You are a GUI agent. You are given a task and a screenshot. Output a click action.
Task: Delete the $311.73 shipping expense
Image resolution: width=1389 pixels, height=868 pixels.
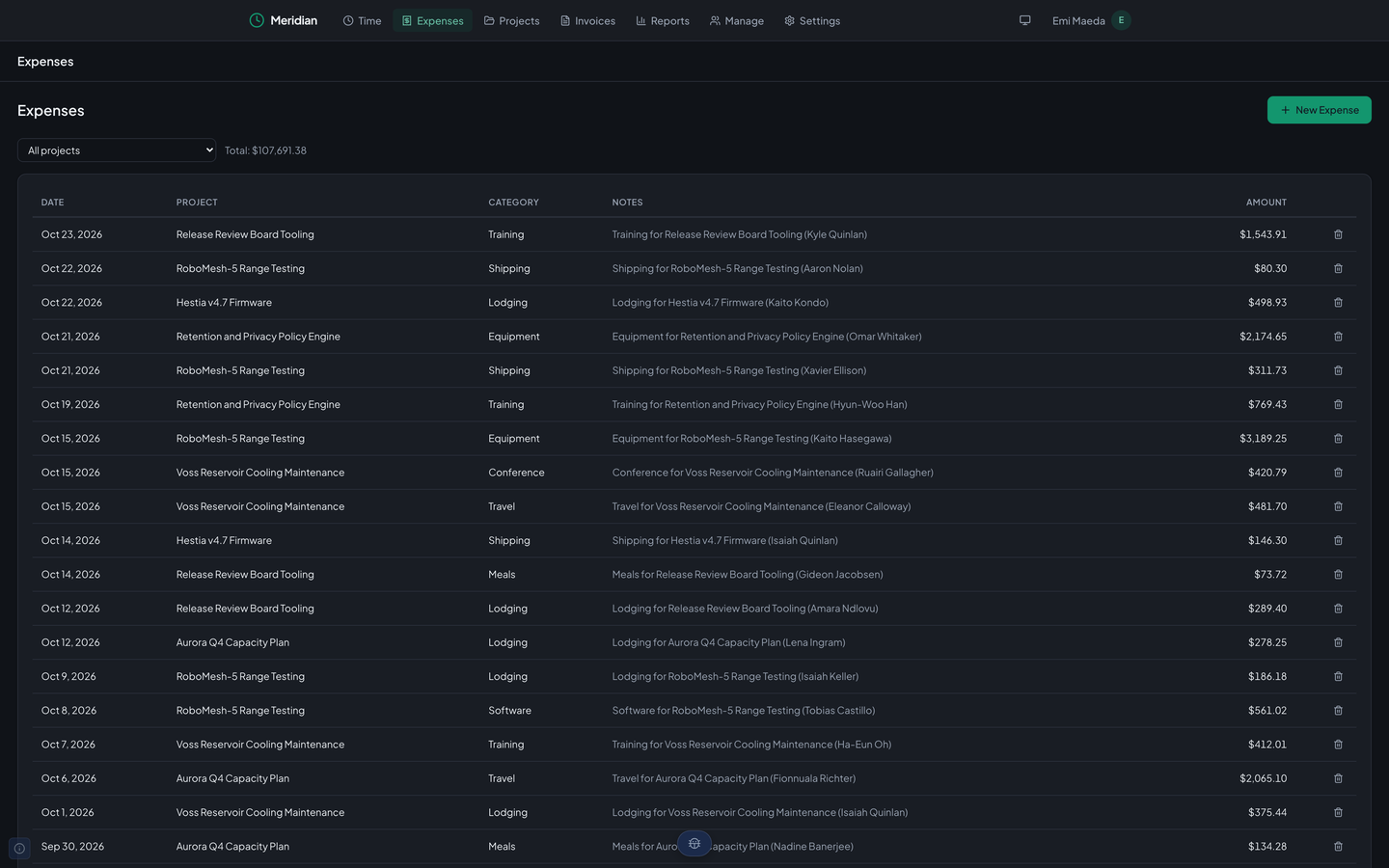(1338, 370)
